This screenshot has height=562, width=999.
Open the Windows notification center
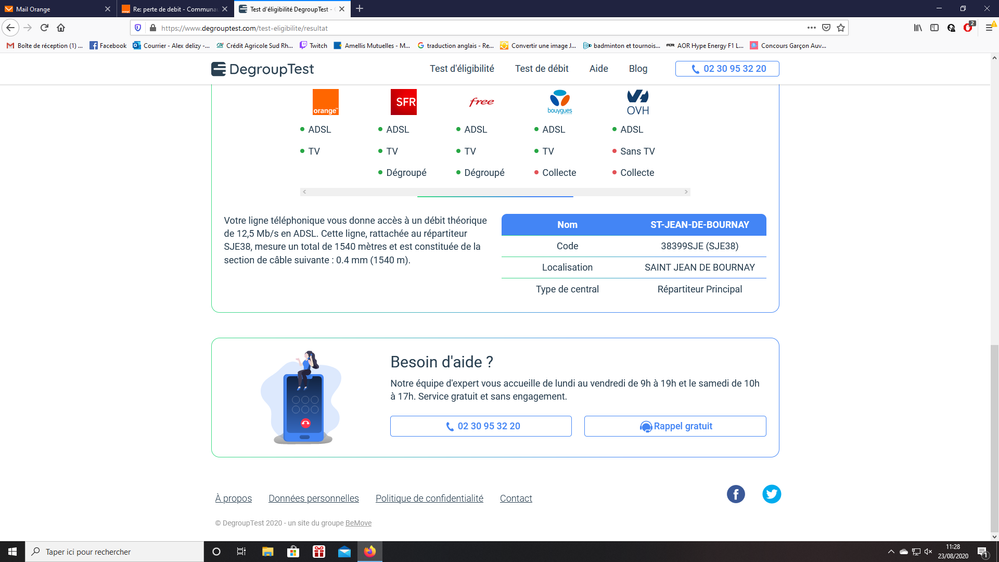click(x=983, y=551)
